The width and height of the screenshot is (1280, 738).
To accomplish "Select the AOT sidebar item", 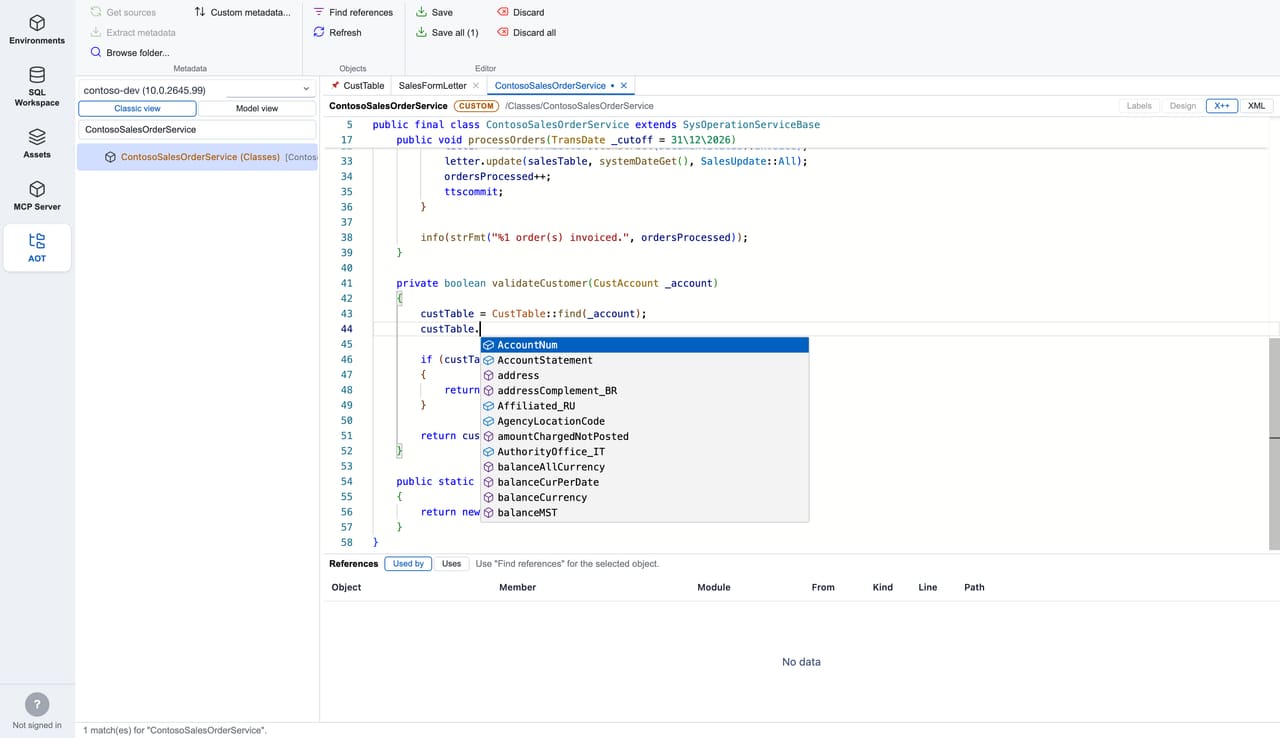I will [37, 247].
